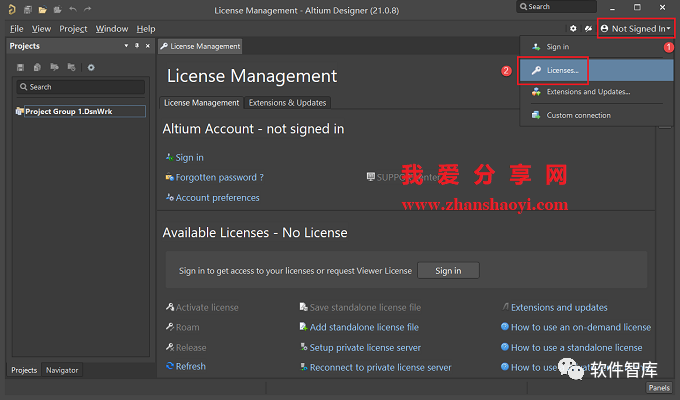Screen dimensions: 680x400
Task: Click the Forgotten password ? link
Action: [219, 177]
